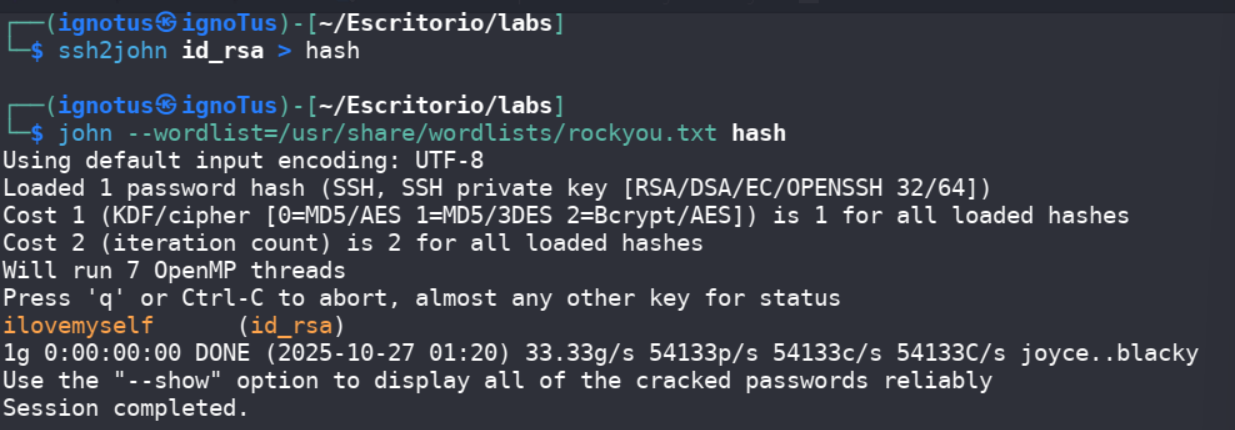Viewport: 1235px width, 430px height.
Task: Click the cracked password ilovemyself
Action: click(x=78, y=325)
